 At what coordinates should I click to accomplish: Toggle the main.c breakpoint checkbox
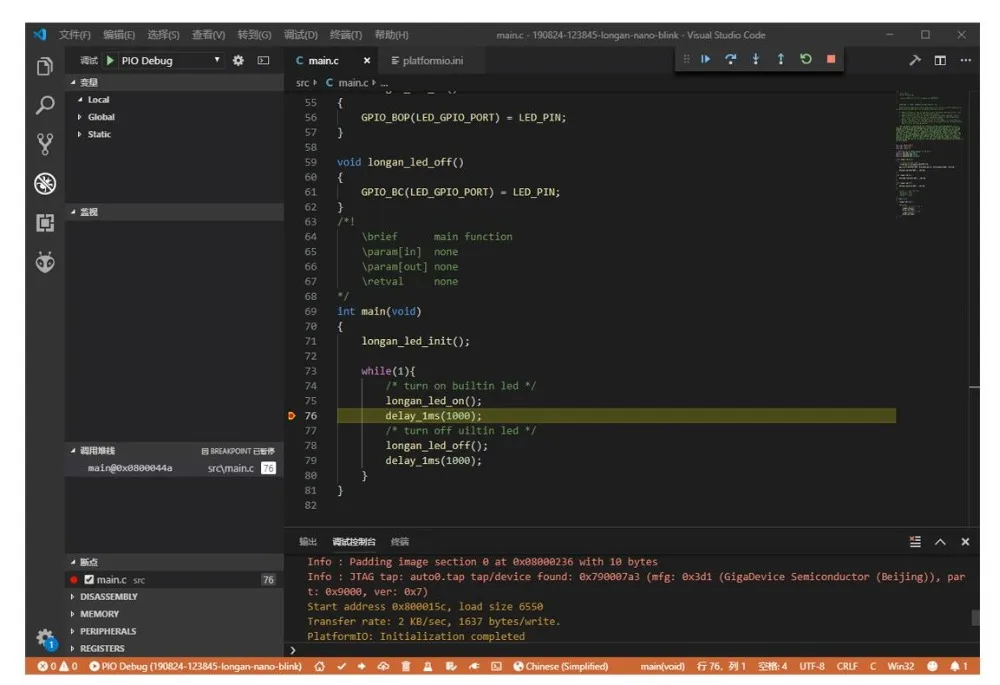pos(89,580)
